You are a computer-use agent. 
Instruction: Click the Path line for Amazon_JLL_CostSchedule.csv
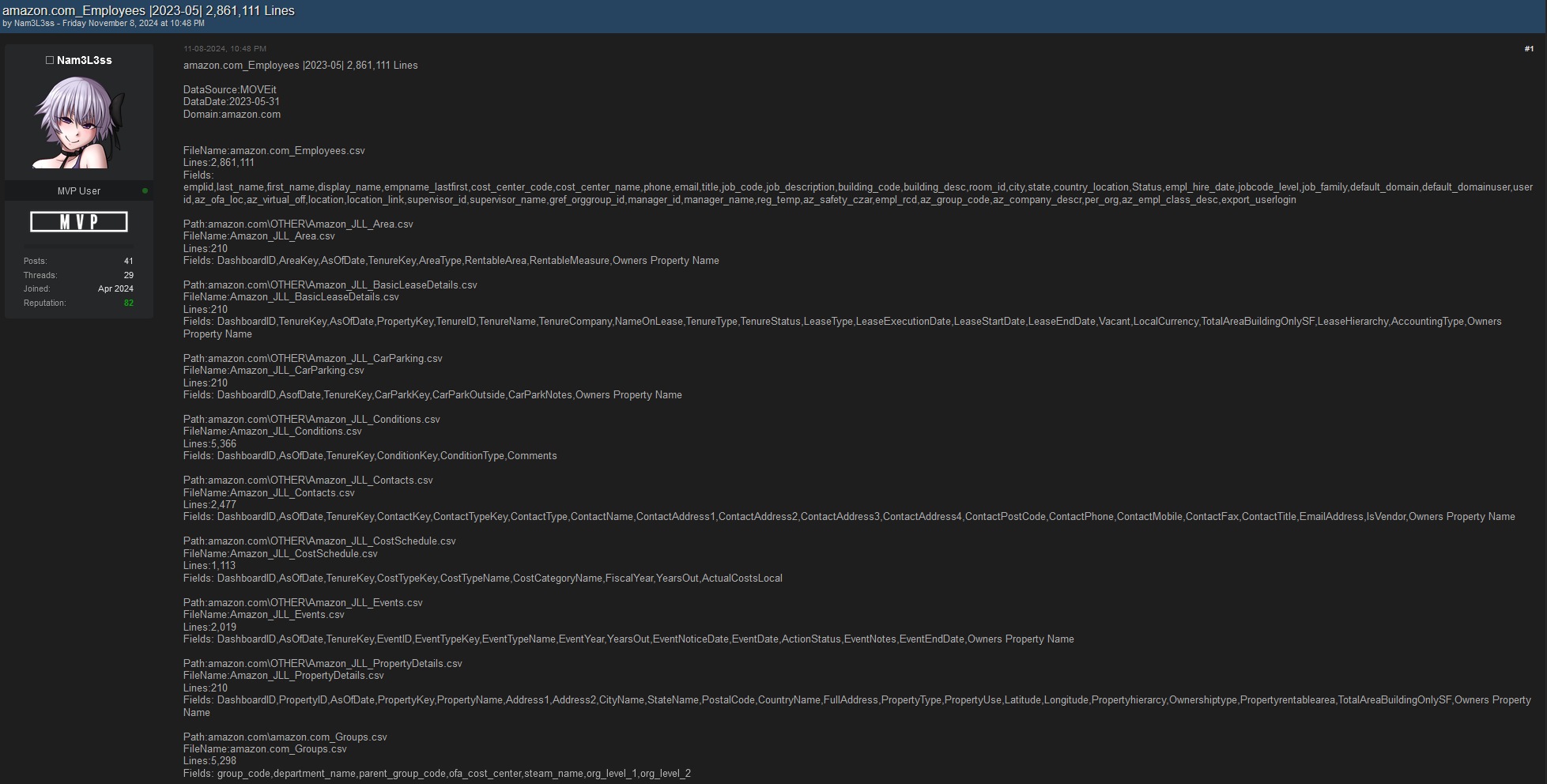319,541
